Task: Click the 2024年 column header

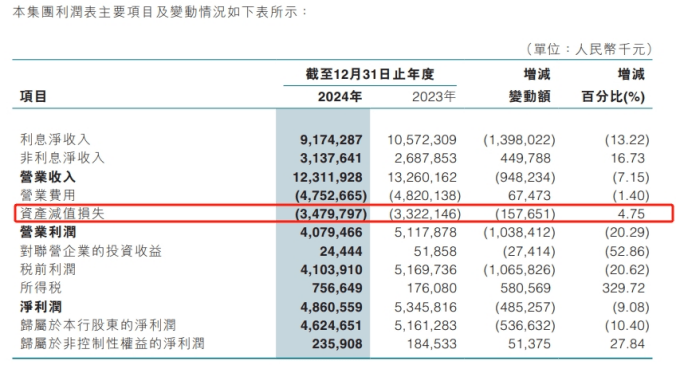Action: (340, 96)
